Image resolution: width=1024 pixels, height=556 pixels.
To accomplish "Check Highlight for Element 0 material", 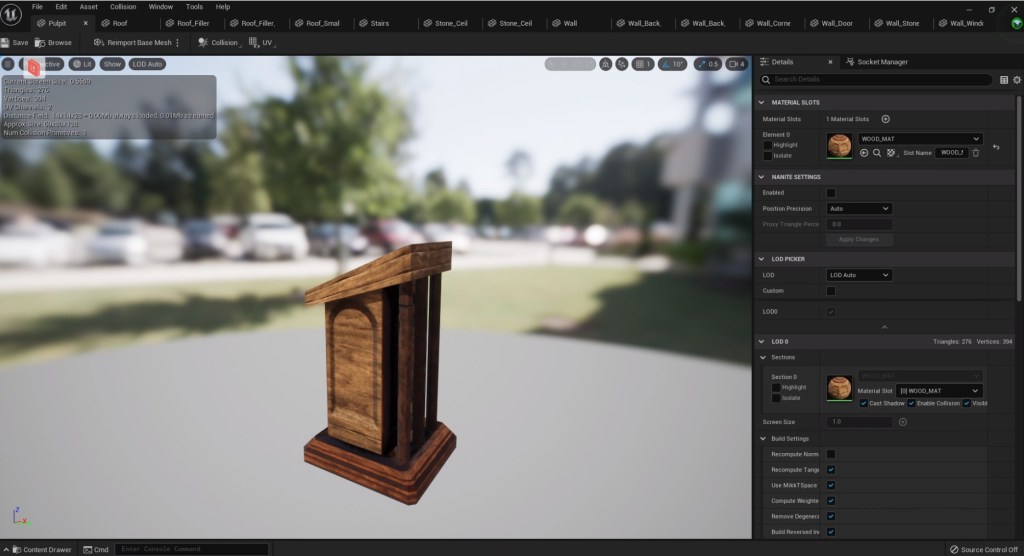I will (768, 145).
